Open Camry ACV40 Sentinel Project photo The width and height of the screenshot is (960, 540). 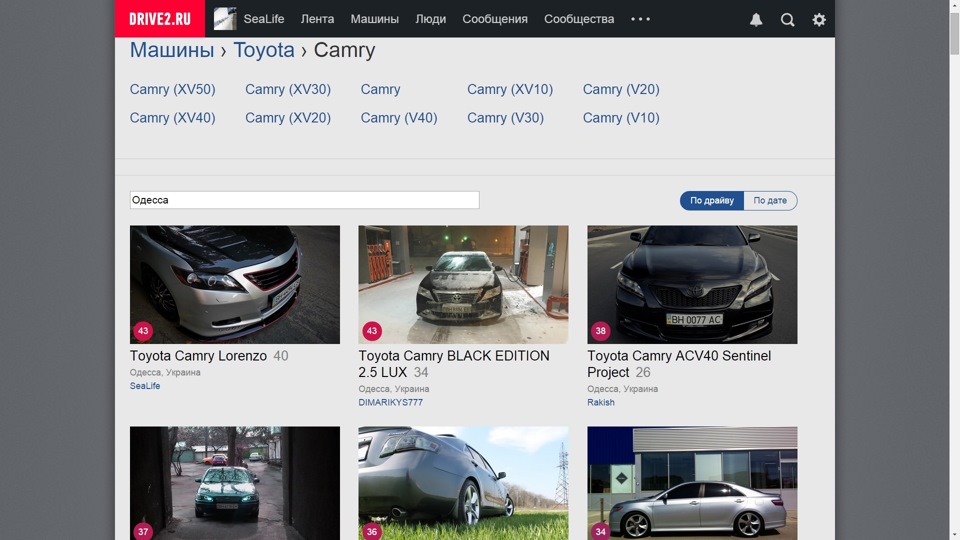692,285
